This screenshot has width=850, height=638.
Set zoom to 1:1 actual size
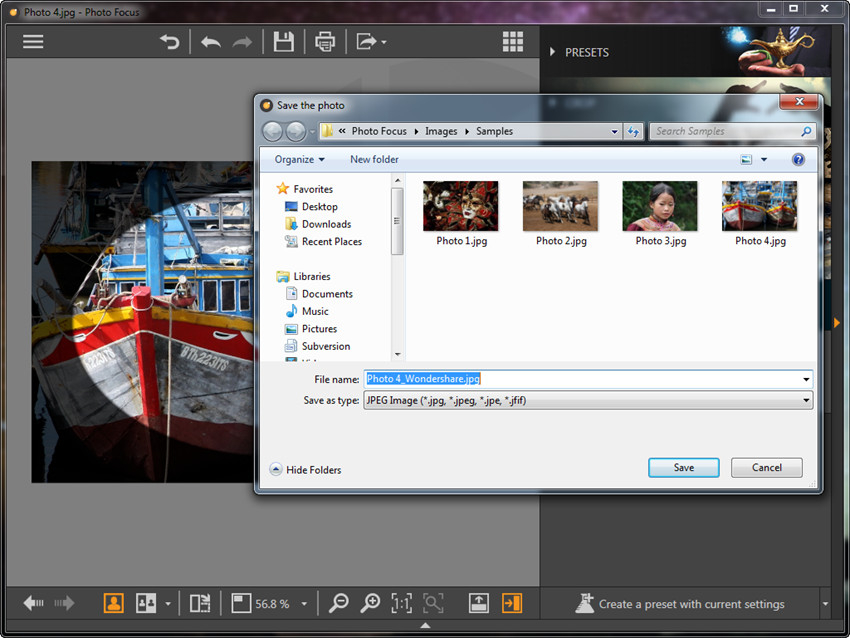pos(402,603)
